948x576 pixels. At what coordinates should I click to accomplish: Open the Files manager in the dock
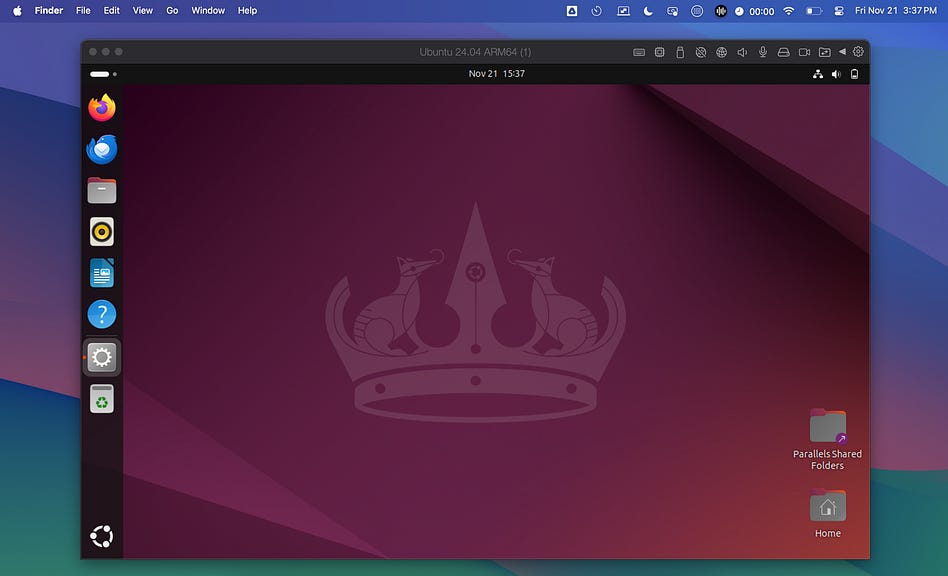[102, 190]
